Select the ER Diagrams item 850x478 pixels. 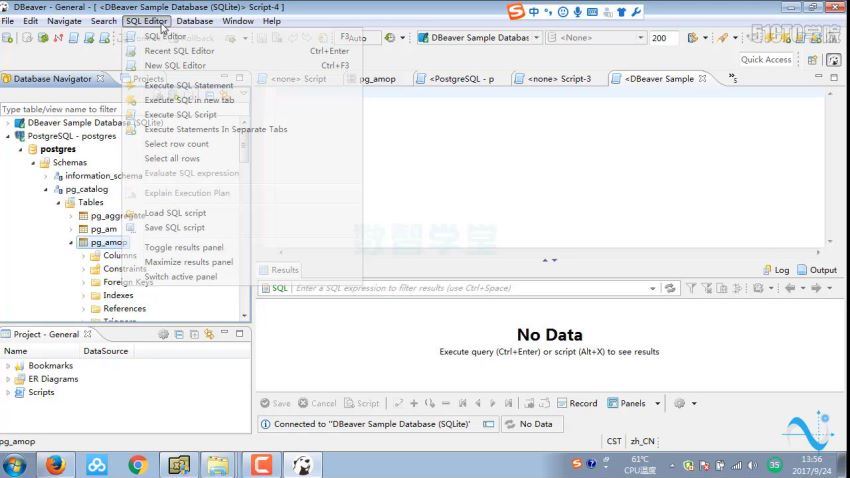(53, 379)
